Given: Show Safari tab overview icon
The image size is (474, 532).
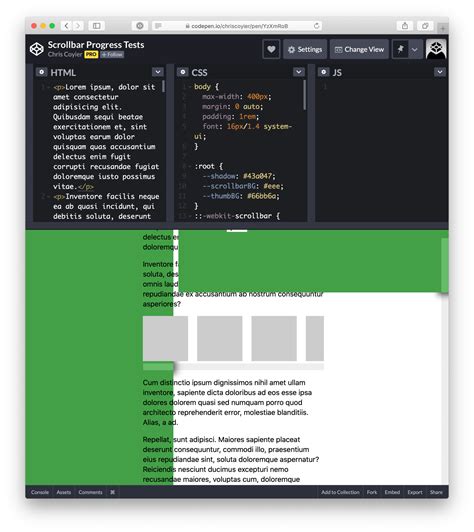Looking at the screenshot, I should tap(425, 26).
